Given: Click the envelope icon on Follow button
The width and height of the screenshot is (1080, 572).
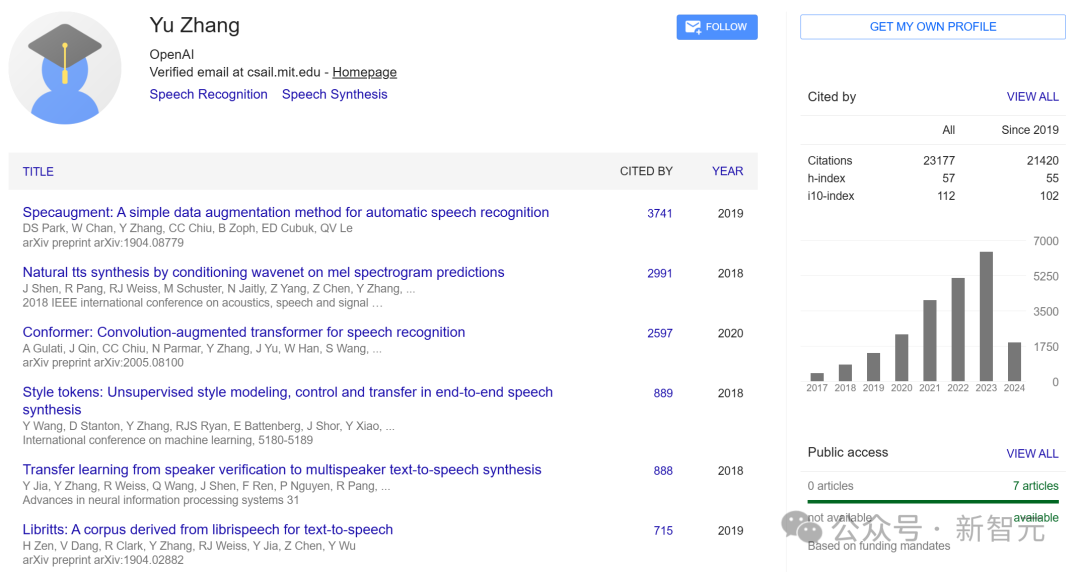Looking at the screenshot, I should point(692,27).
